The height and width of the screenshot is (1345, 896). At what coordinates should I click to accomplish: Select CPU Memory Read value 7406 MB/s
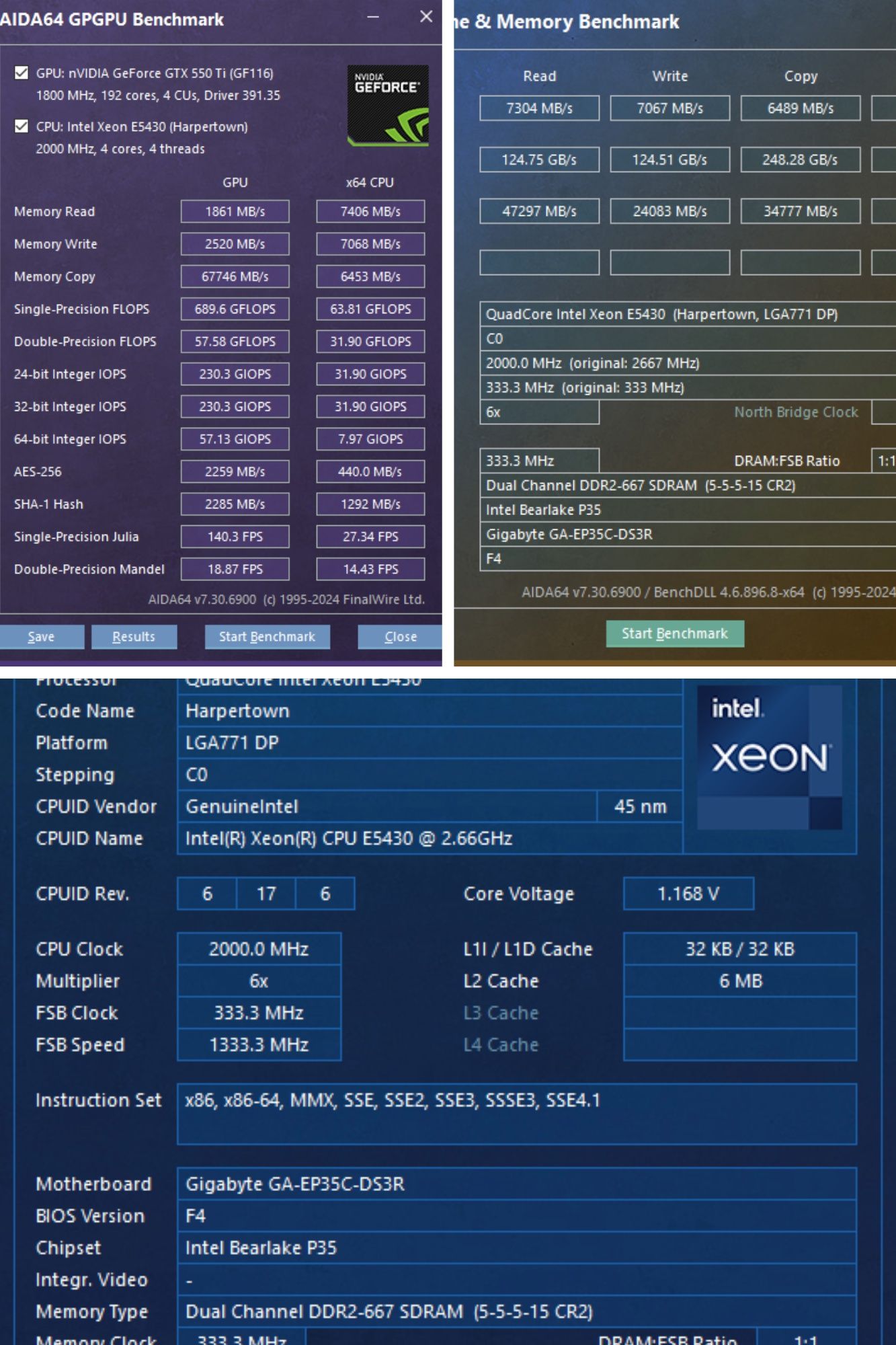[x=370, y=211]
